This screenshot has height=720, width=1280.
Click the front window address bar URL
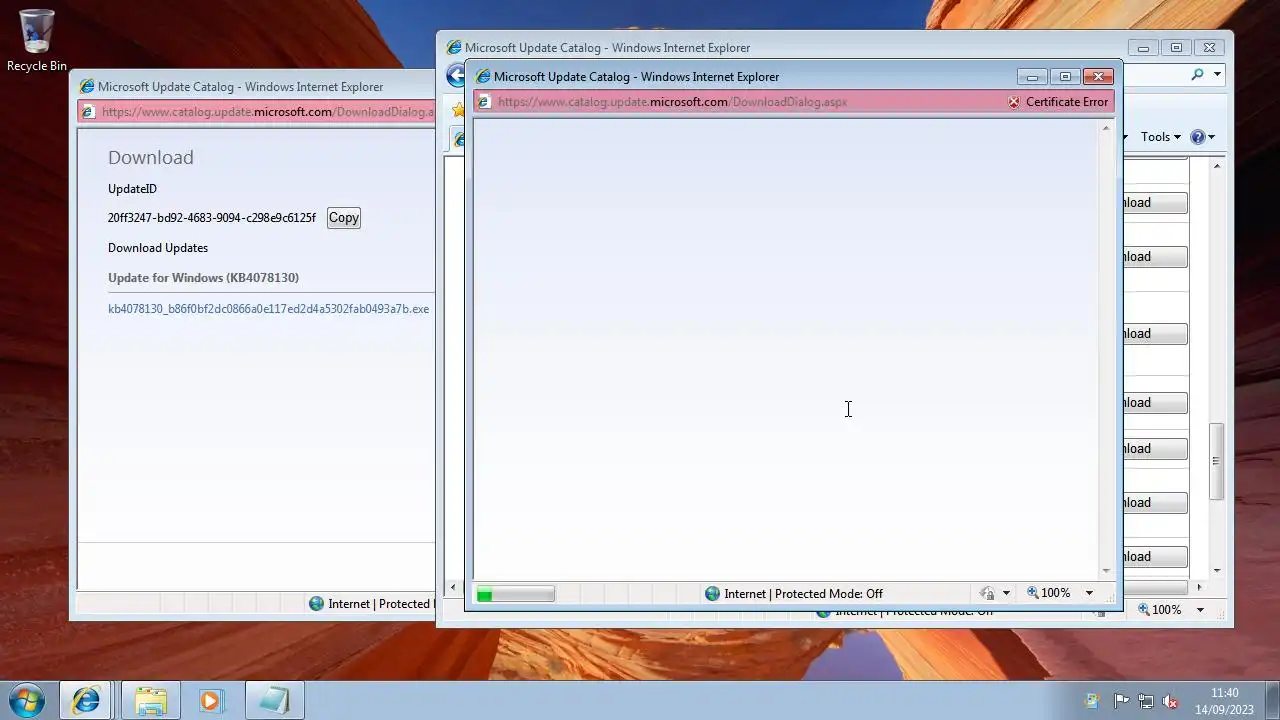tap(672, 102)
